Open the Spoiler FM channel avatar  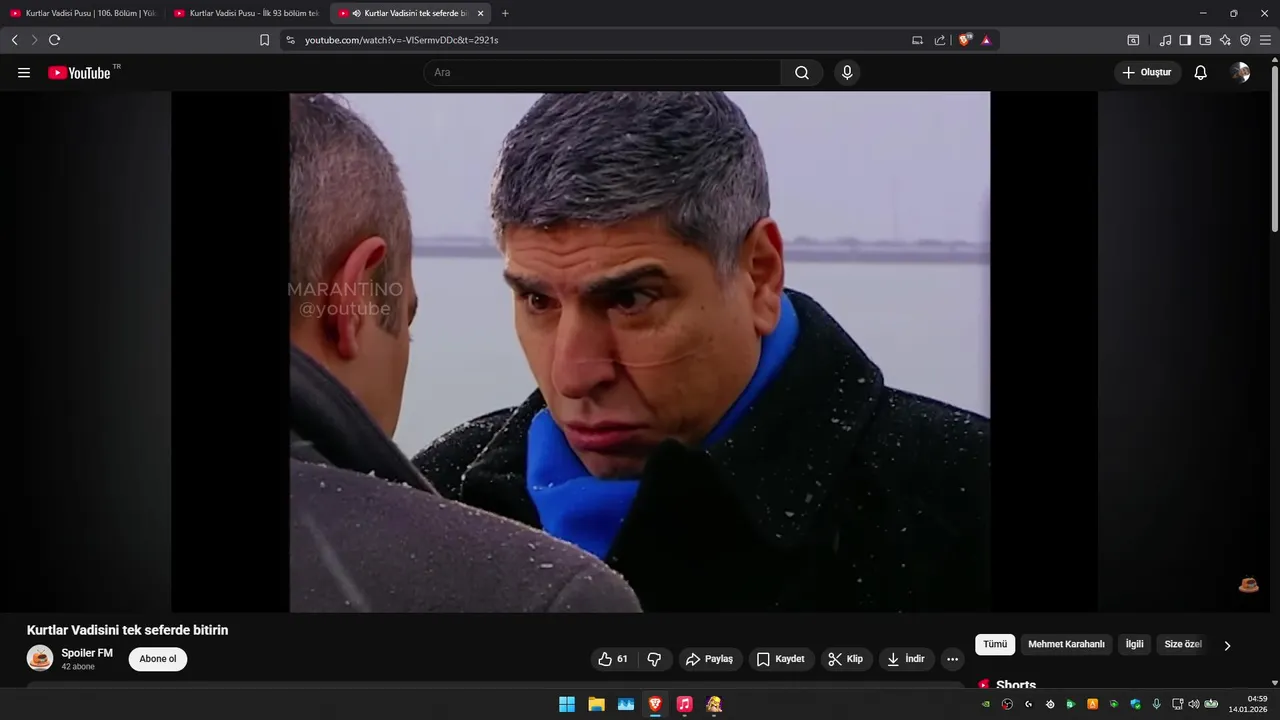40,658
